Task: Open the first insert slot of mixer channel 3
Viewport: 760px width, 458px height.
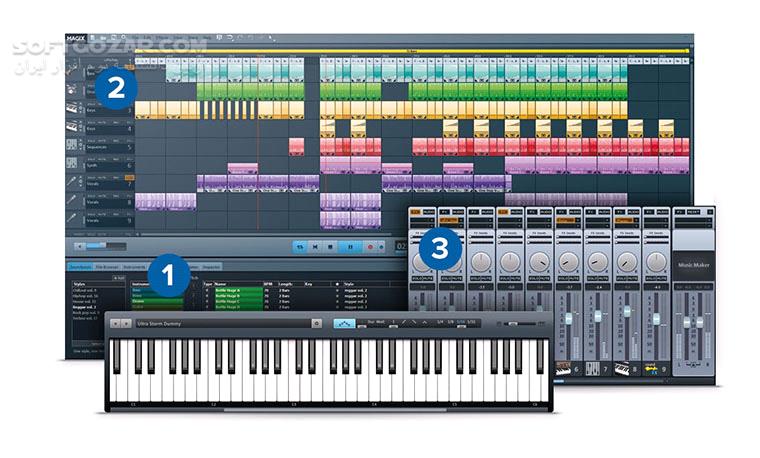Action: tap(481, 220)
